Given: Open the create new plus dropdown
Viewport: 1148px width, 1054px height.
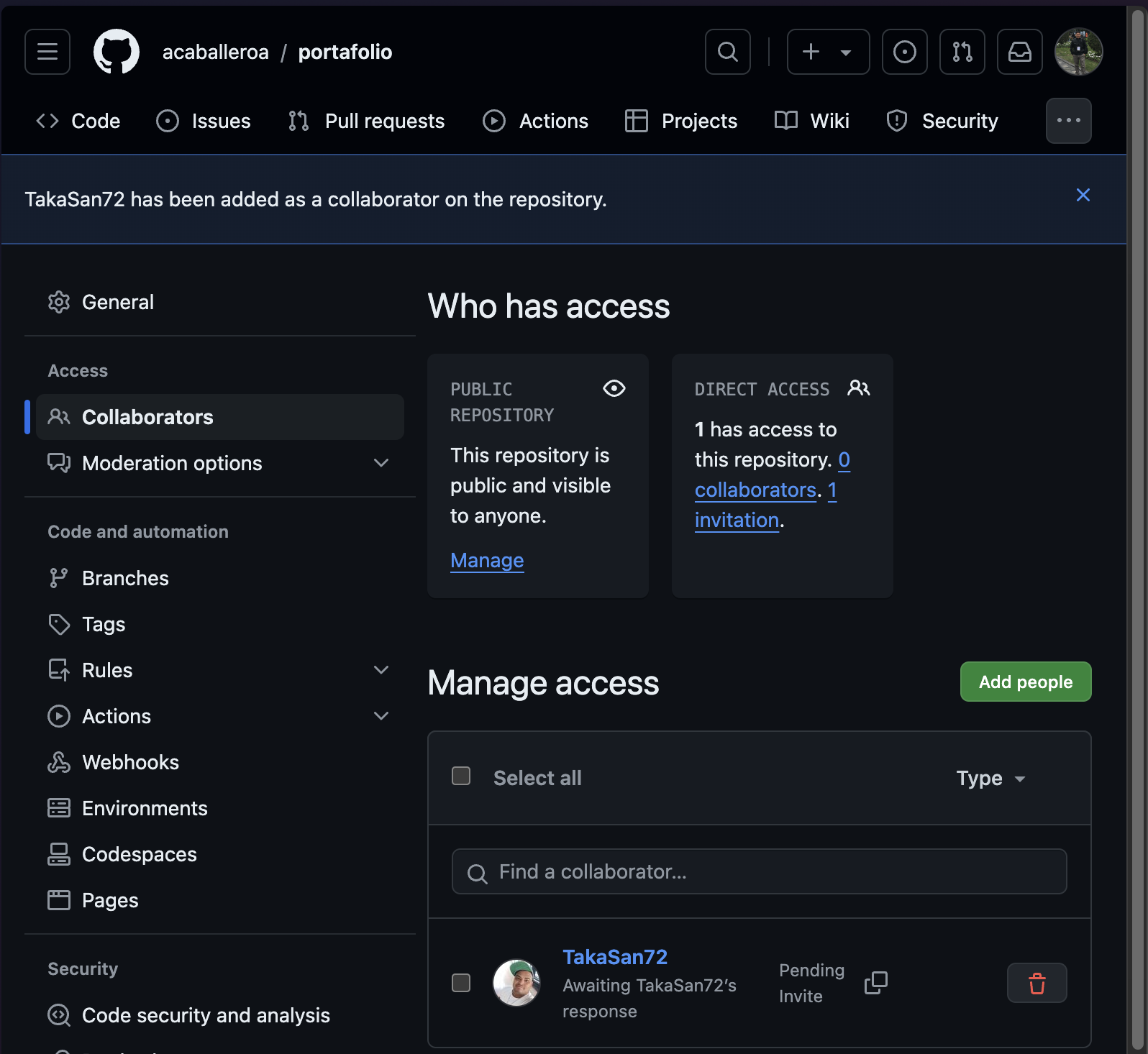Looking at the screenshot, I should [829, 52].
